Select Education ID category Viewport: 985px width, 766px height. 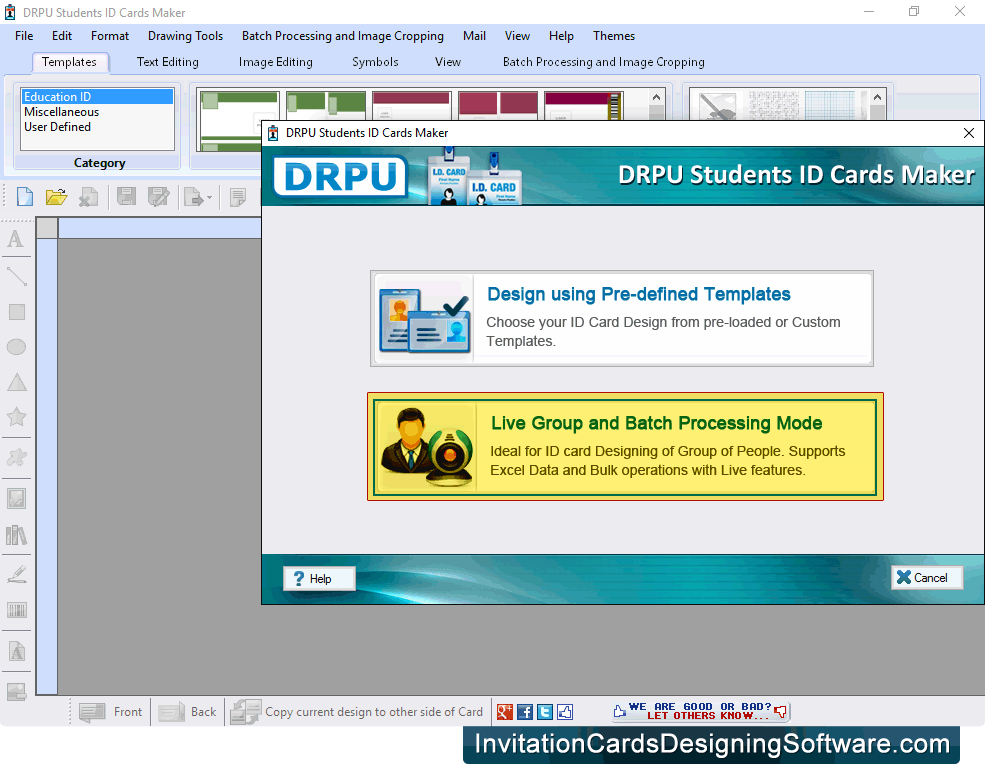click(x=97, y=97)
